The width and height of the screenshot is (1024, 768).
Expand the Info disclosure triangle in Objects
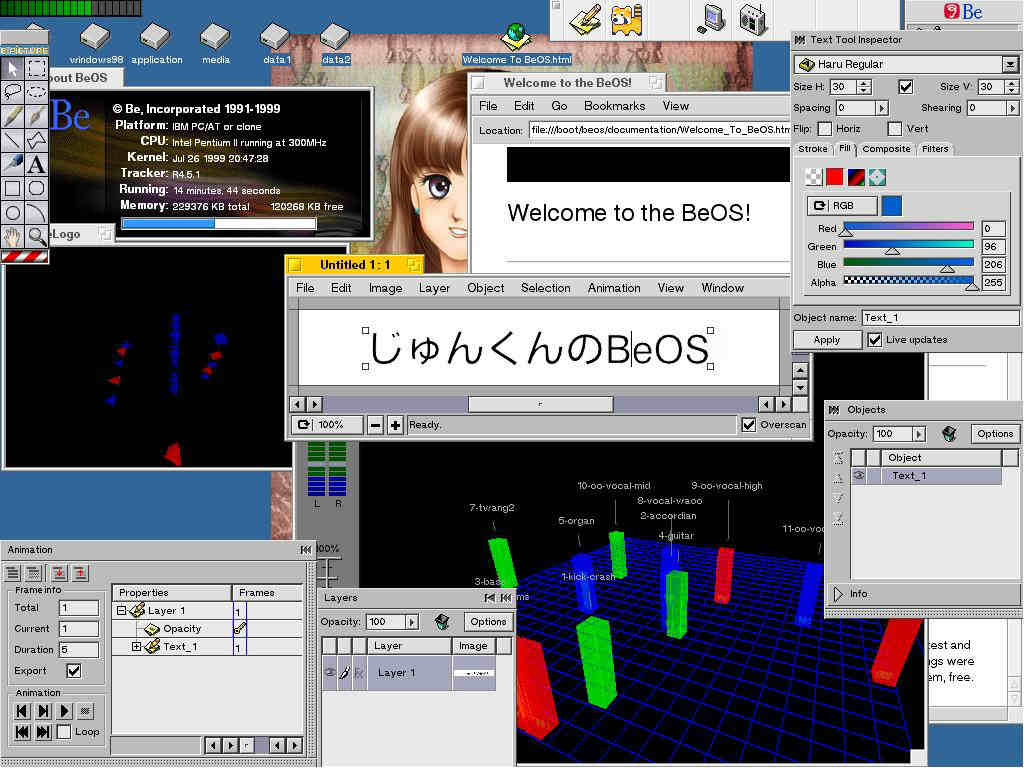click(839, 594)
